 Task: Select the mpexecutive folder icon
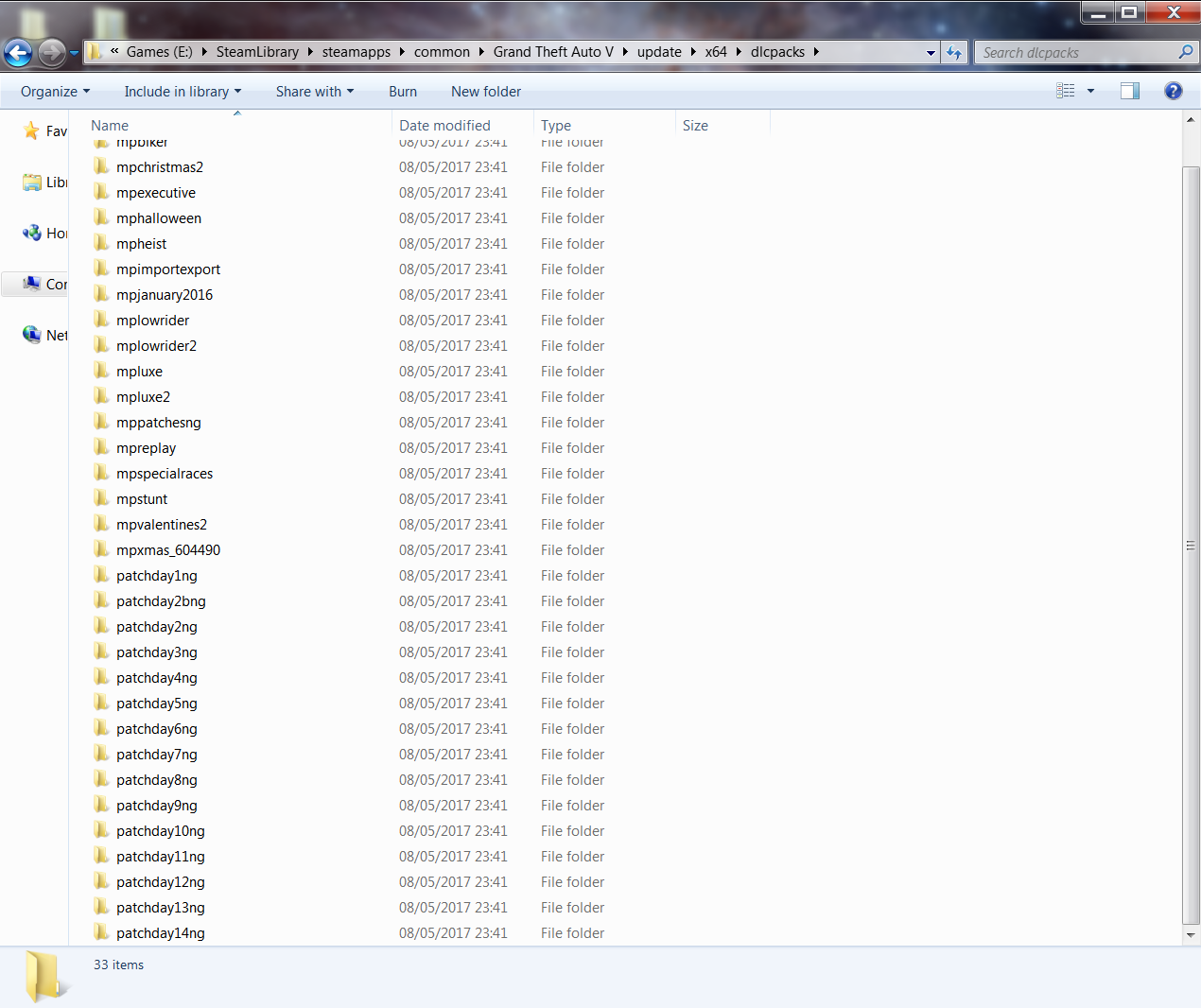coord(102,192)
